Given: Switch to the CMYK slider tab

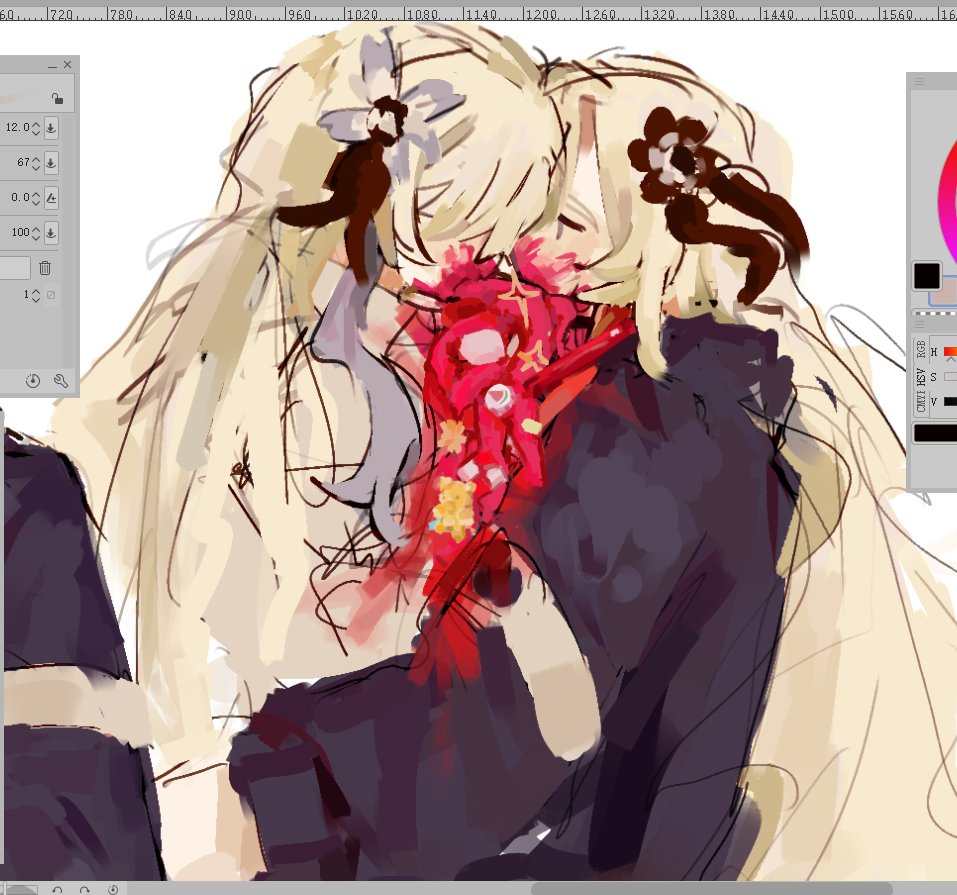Looking at the screenshot, I should (x=921, y=403).
